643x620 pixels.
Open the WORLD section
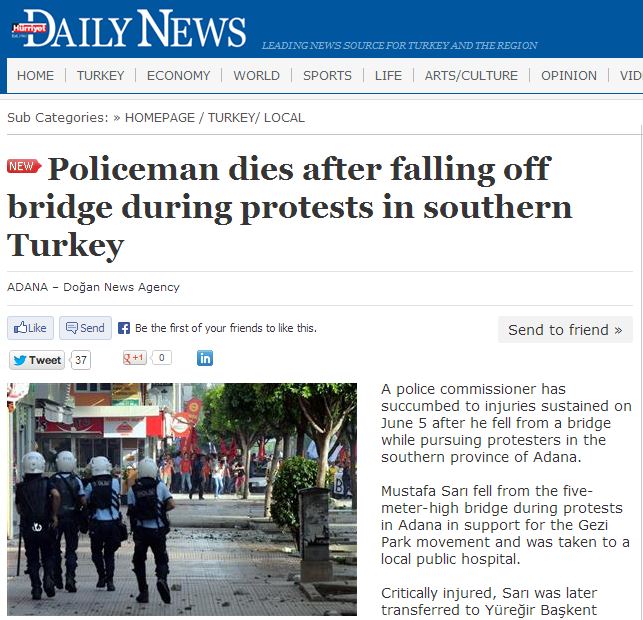click(256, 75)
